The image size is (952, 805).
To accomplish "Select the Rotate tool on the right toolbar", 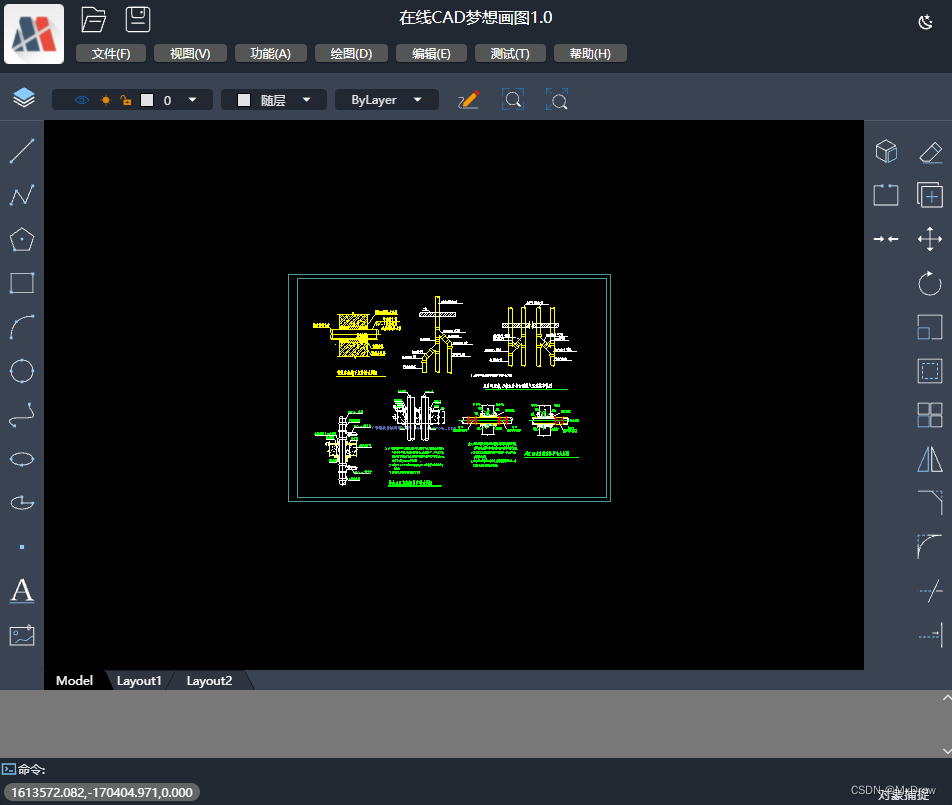I will coord(929,283).
